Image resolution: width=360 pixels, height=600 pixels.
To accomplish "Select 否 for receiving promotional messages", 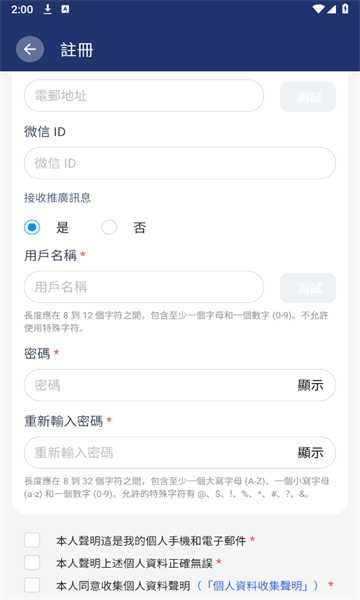I will pyautogui.click(x=109, y=227).
